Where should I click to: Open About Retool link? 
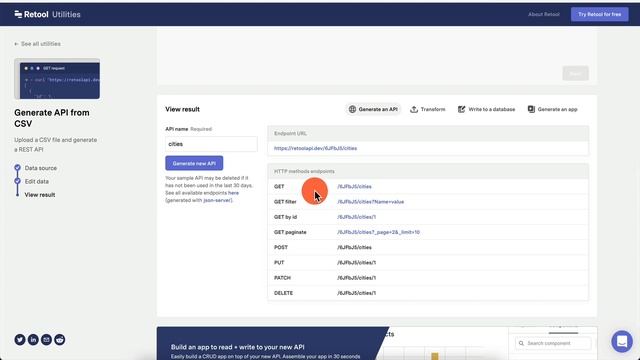(x=544, y=14)
